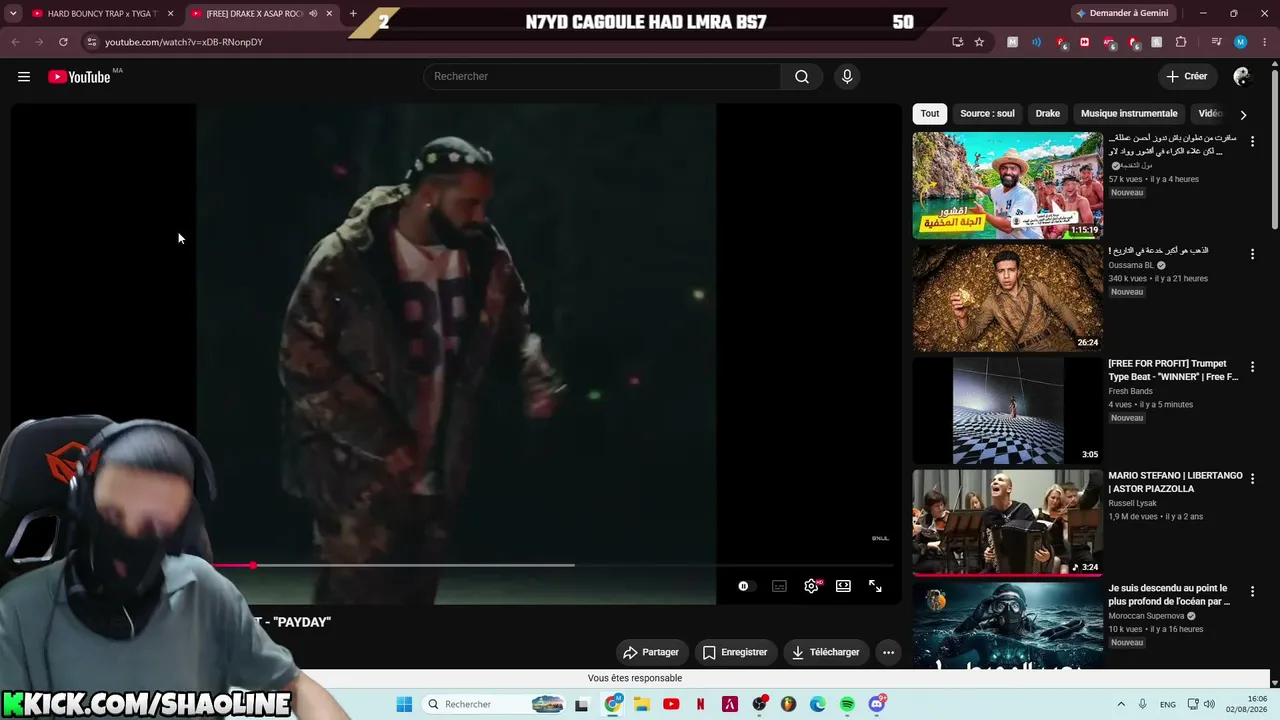
Task: Toggle subtitles in the video player
Action: point(779,586)
